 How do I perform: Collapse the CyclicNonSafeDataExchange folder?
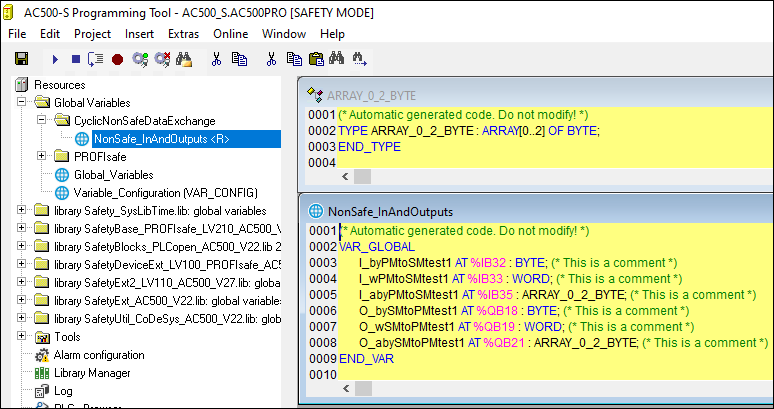41,120
